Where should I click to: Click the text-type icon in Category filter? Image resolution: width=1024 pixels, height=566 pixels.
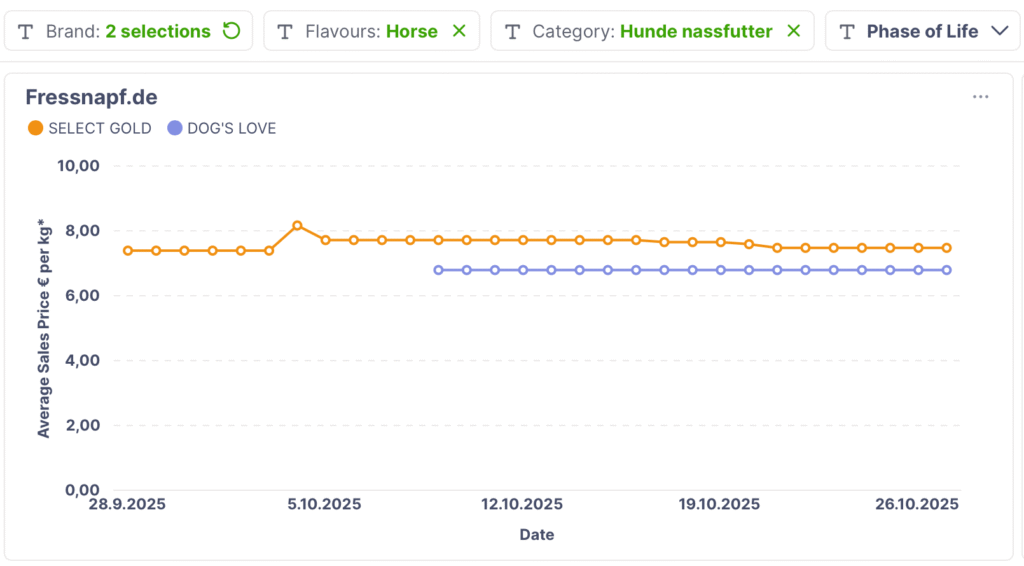[x=512, y=32]
